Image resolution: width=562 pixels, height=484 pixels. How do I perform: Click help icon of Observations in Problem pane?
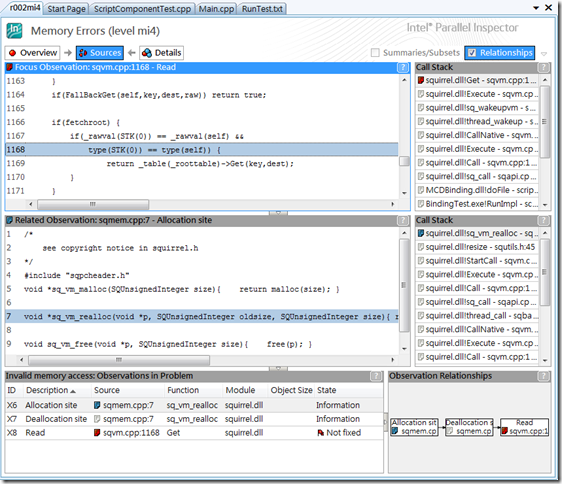pos(376,376)
